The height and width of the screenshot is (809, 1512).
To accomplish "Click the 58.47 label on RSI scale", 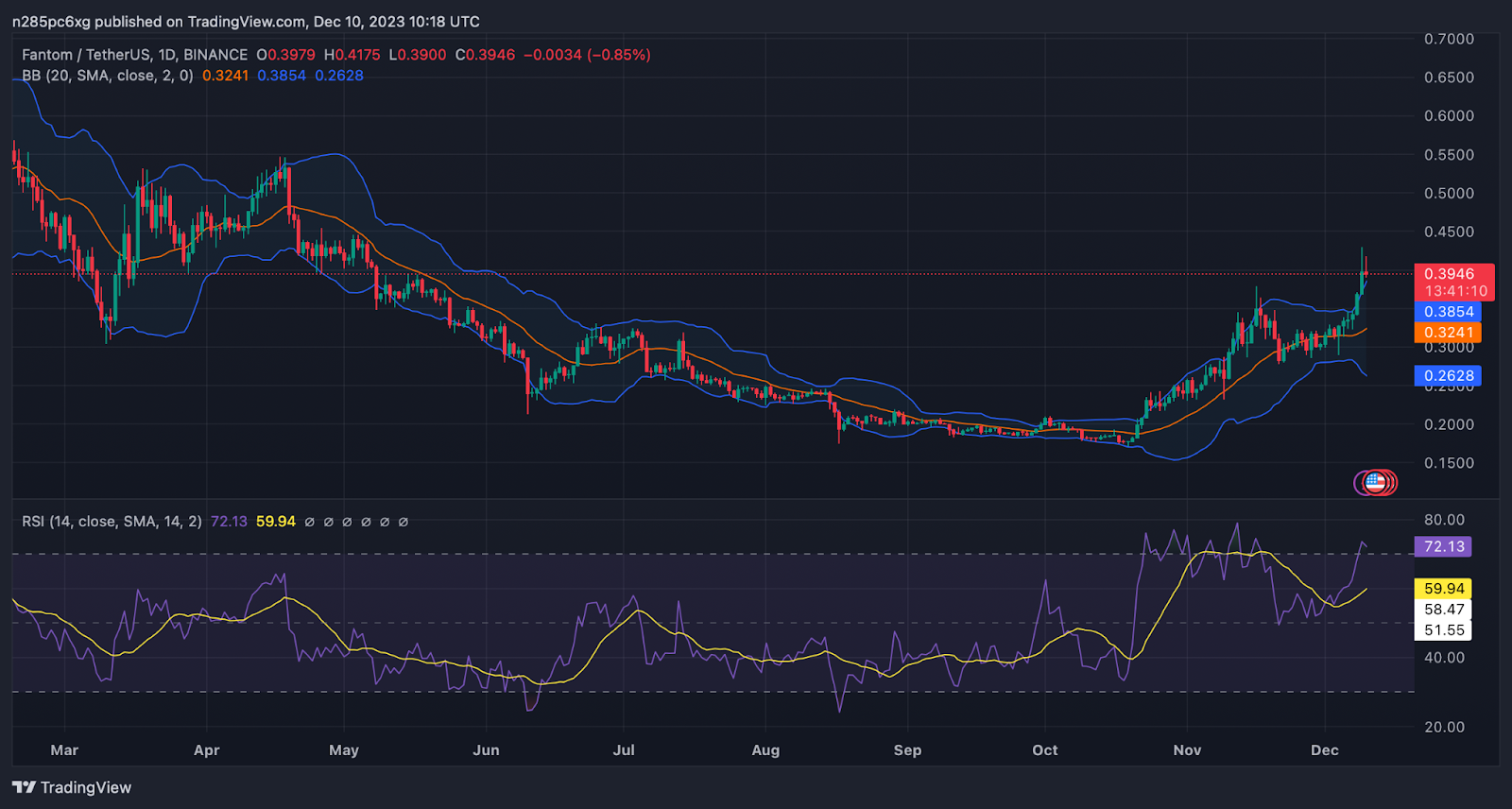I will pos(1443,610).
